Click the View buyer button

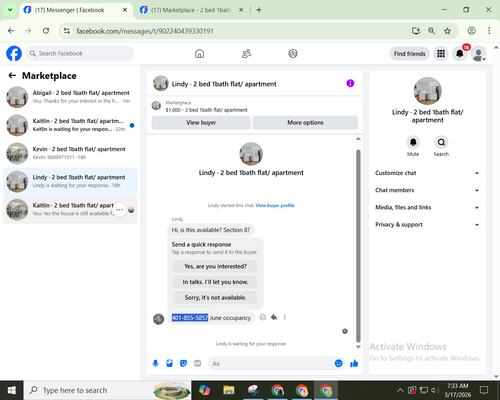(201, 123)
